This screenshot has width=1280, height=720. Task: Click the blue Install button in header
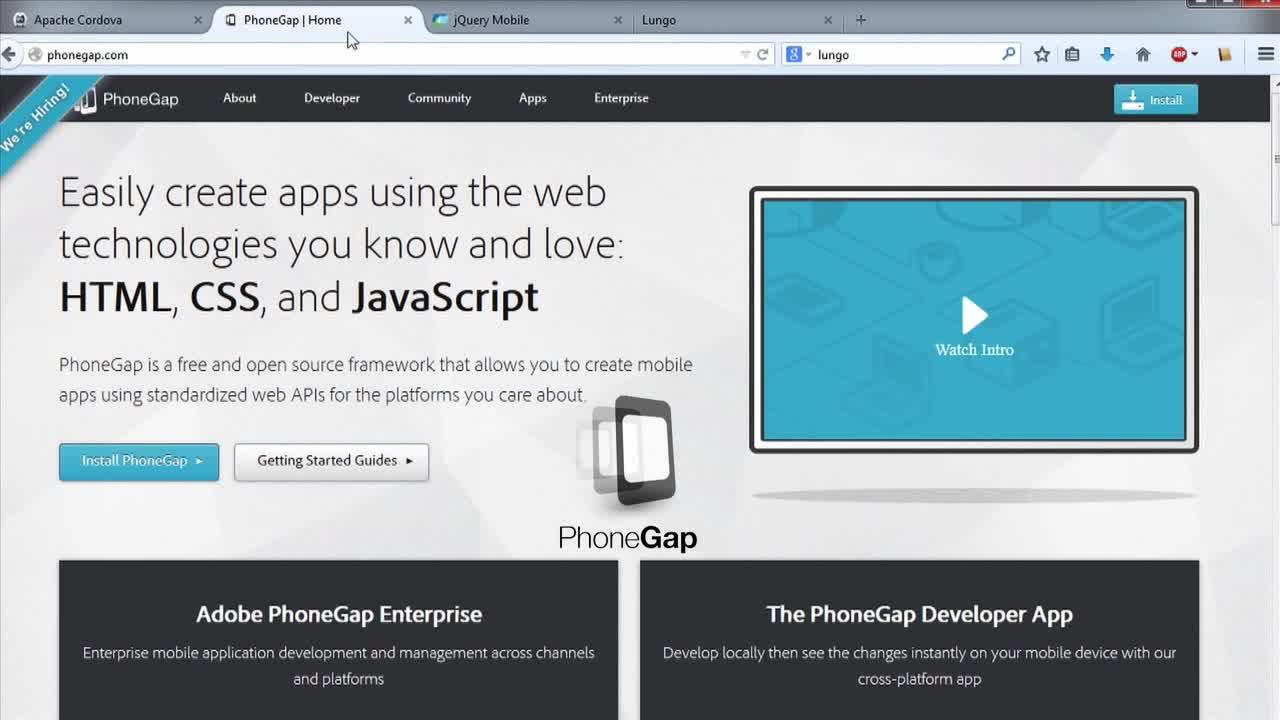pyautogui.click(x=1156, y=99)
